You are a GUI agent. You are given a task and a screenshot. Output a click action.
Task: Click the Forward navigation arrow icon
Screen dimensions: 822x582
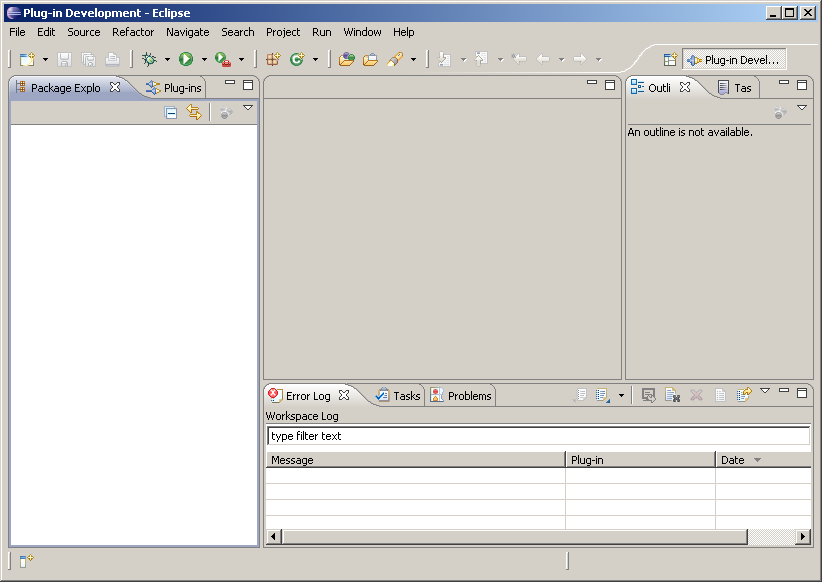click(x=580, y=59)
